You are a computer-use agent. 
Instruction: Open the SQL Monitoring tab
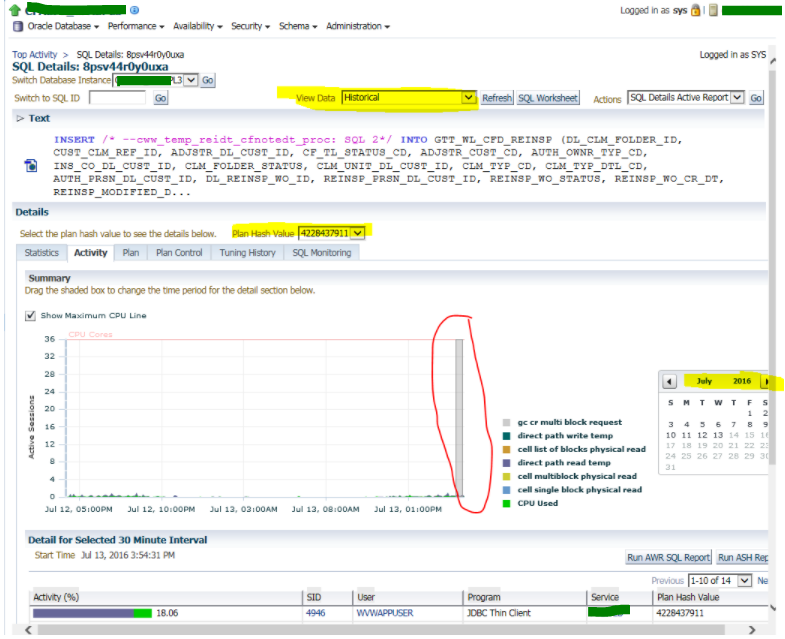[322, 253]
